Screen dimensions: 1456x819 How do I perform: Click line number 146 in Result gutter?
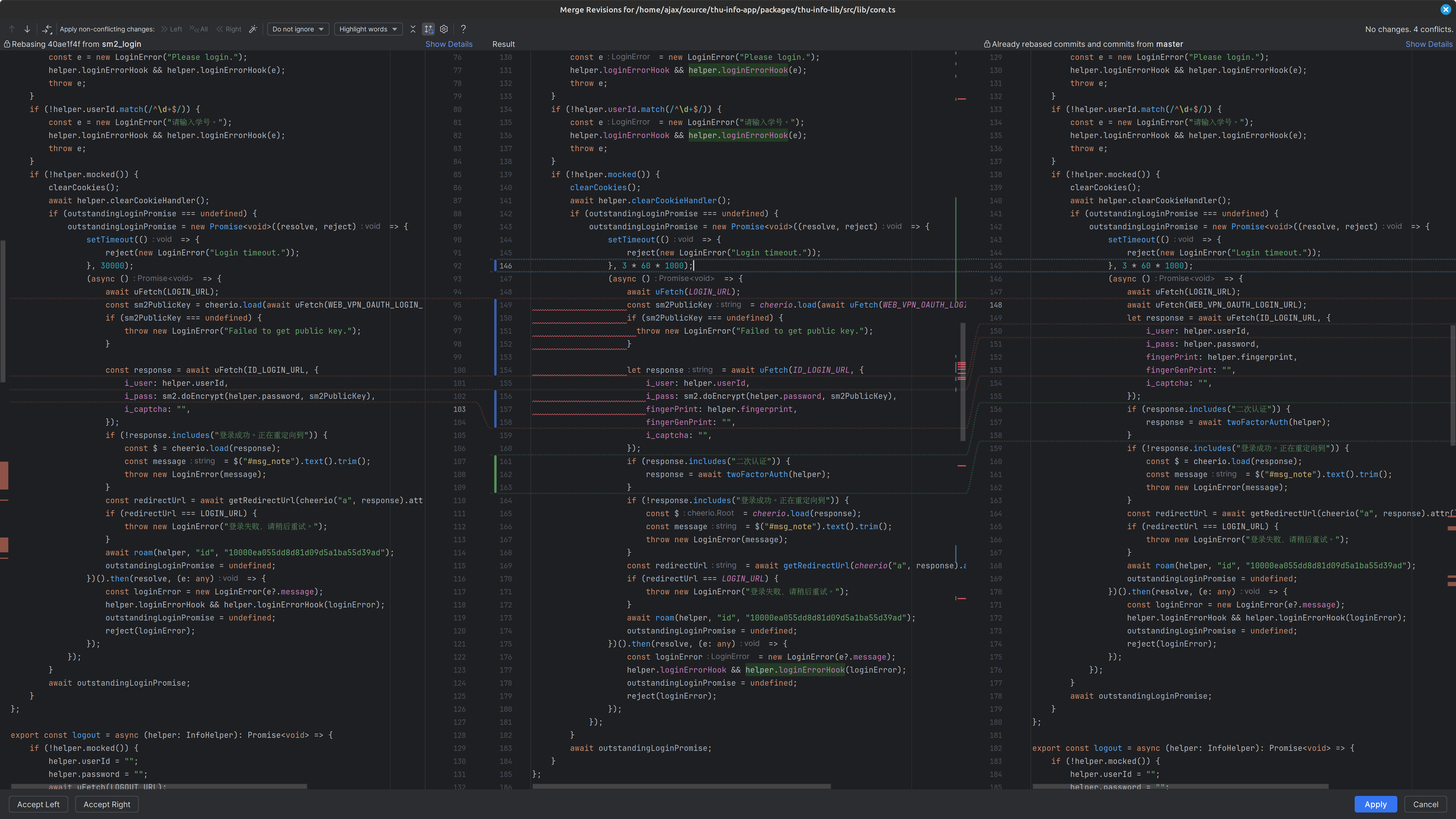(505, 266)
